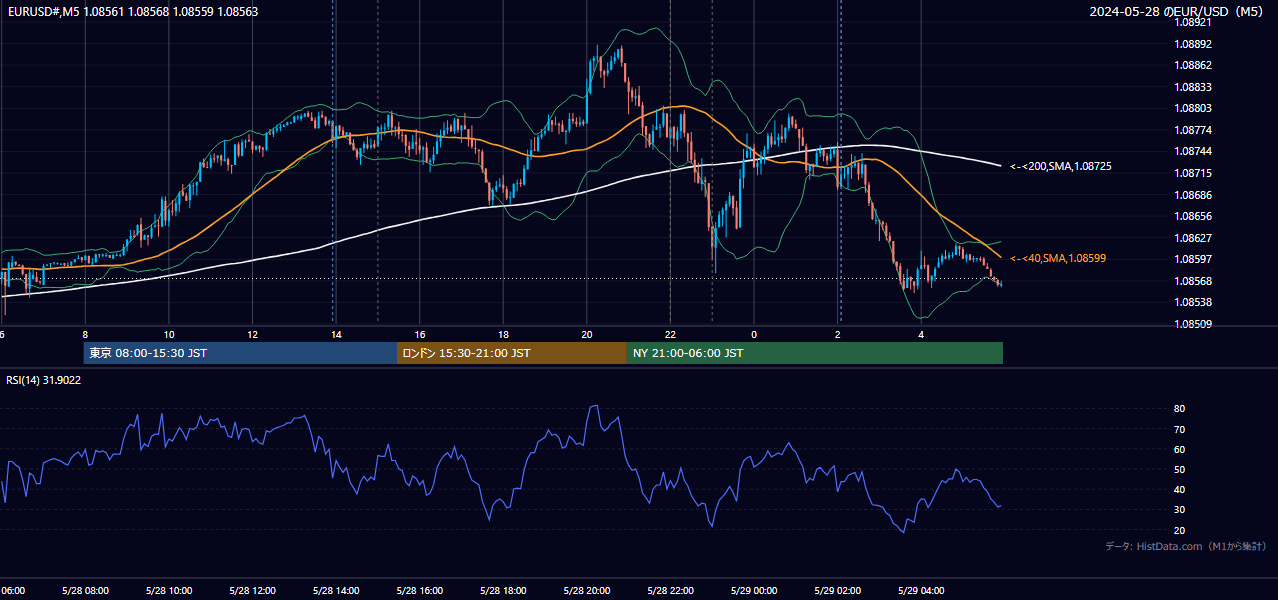
Task: Click price axis value 1.08656
Action: (1194, 216)
